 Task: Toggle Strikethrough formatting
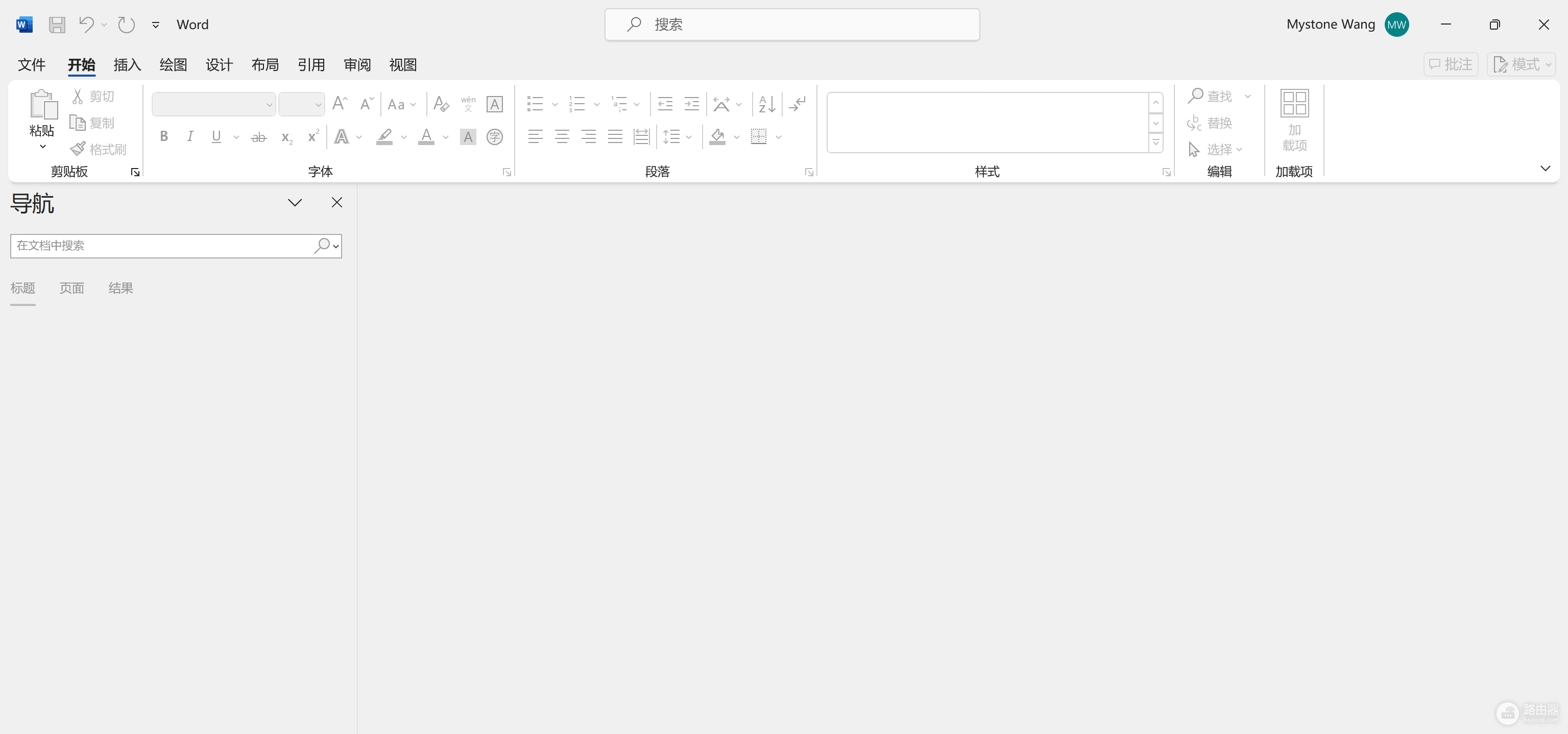259,137
